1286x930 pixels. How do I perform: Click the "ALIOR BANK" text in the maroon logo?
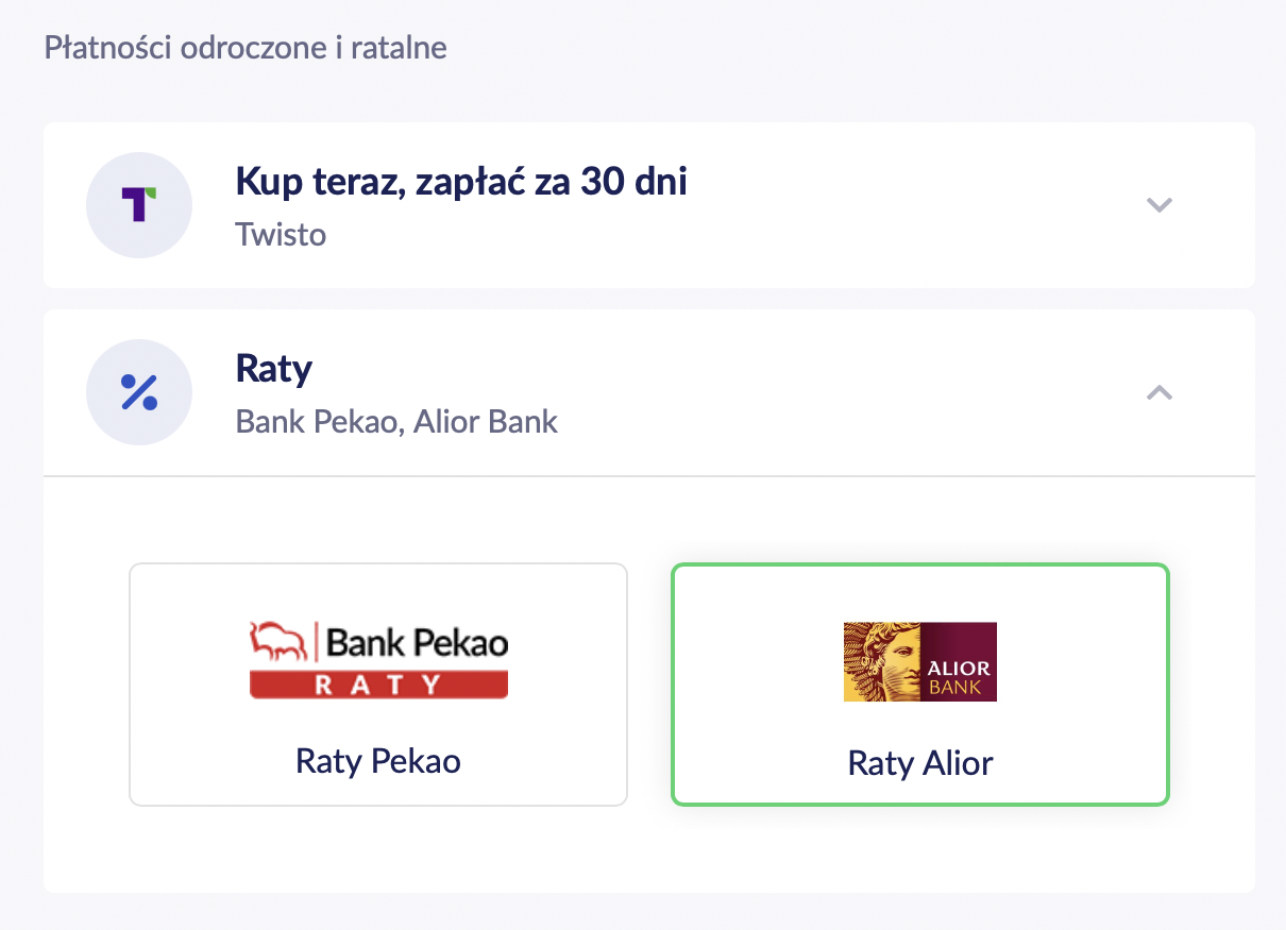coord(959,677)
